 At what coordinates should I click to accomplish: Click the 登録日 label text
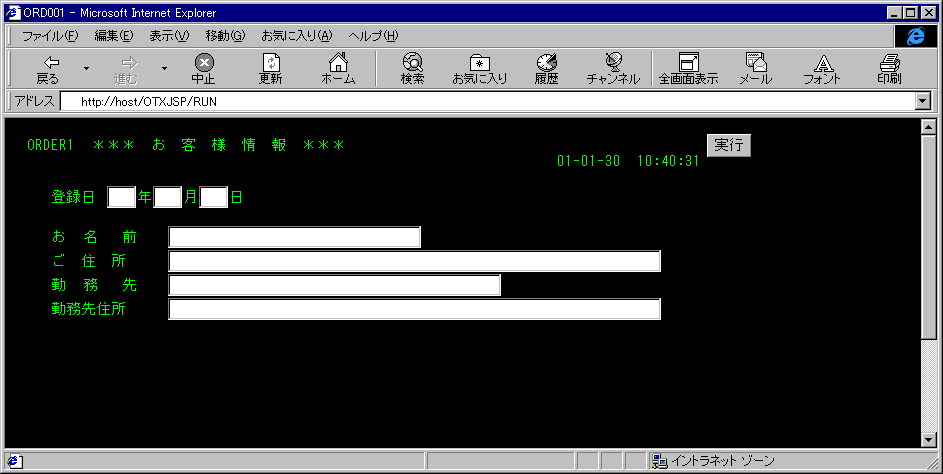(73, 197)
